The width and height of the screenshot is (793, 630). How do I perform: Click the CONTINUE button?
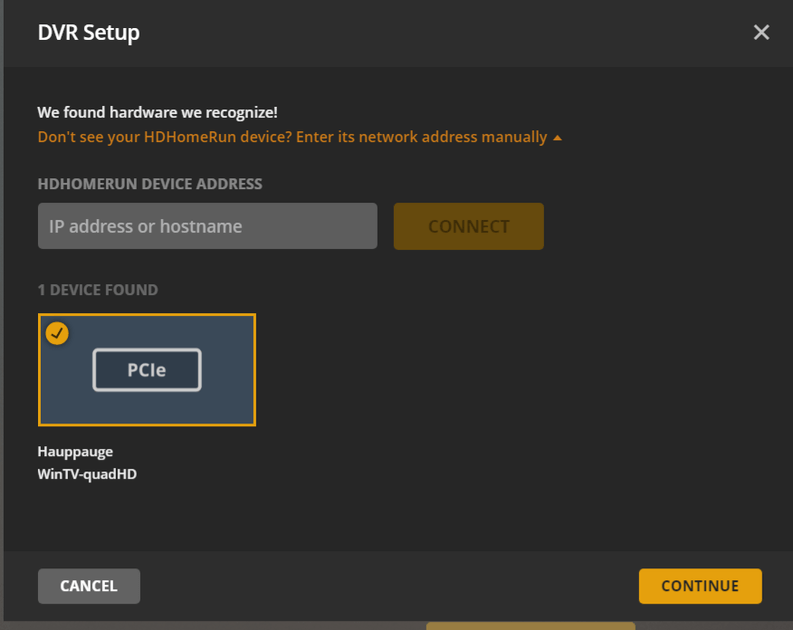(x=700, y=586)
